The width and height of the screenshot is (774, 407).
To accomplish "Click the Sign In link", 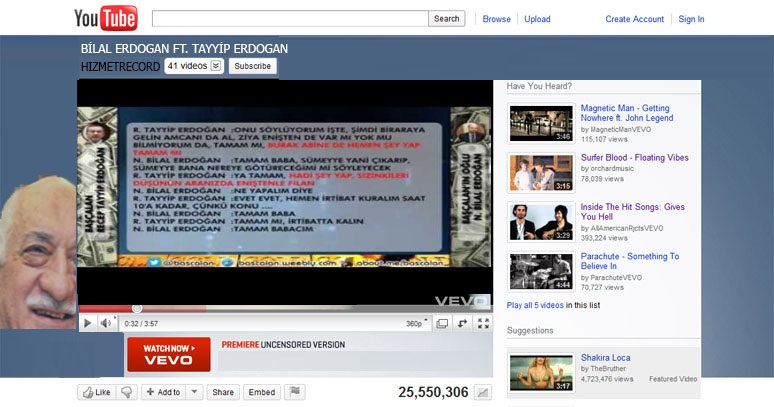I will coord(691,19).
